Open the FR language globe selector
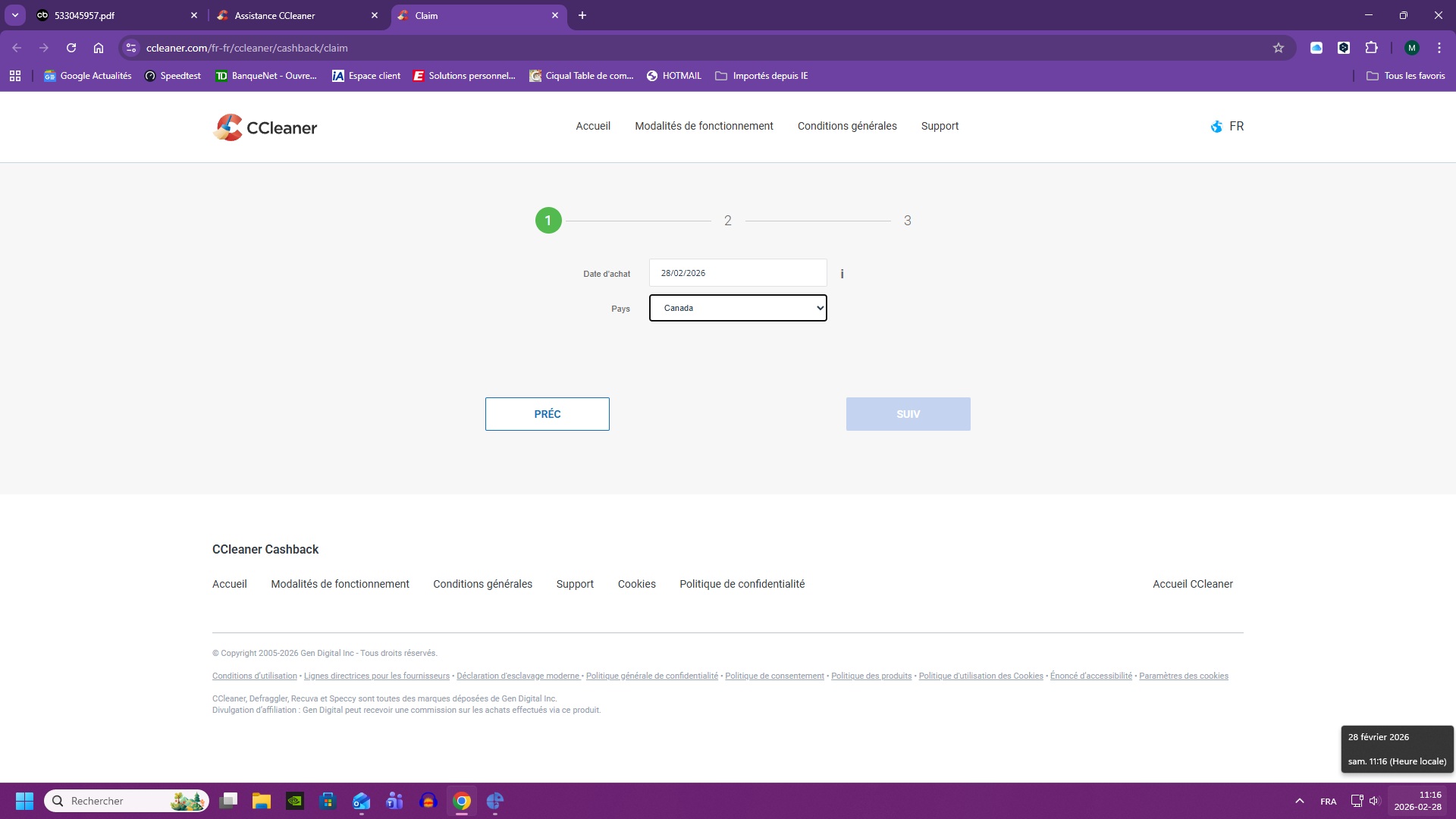Screen dimensions: 1456x819 [x=1227, y=127]
